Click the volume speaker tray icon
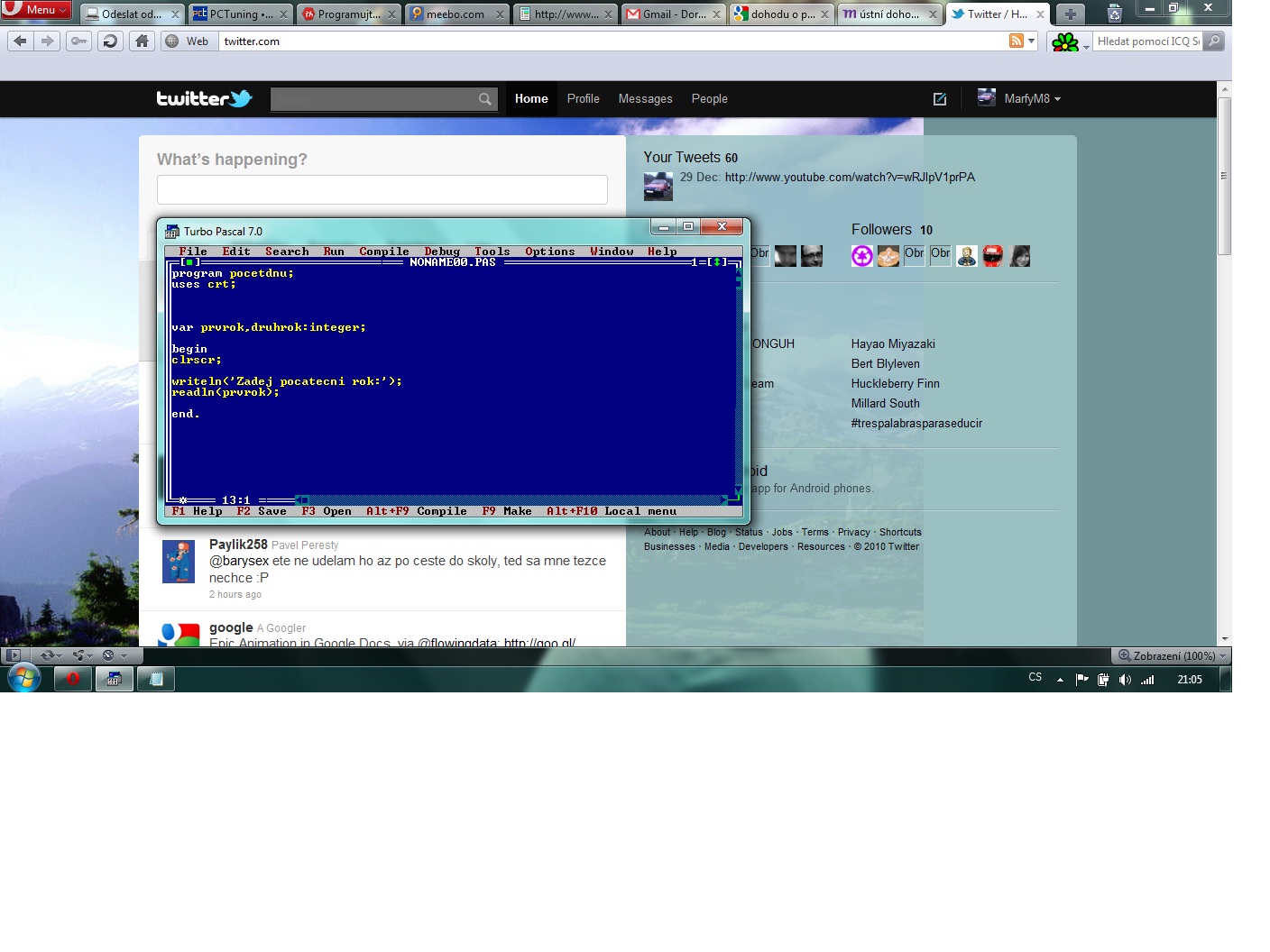This screenshot has height=952, width=1270. pos(1124,680)
